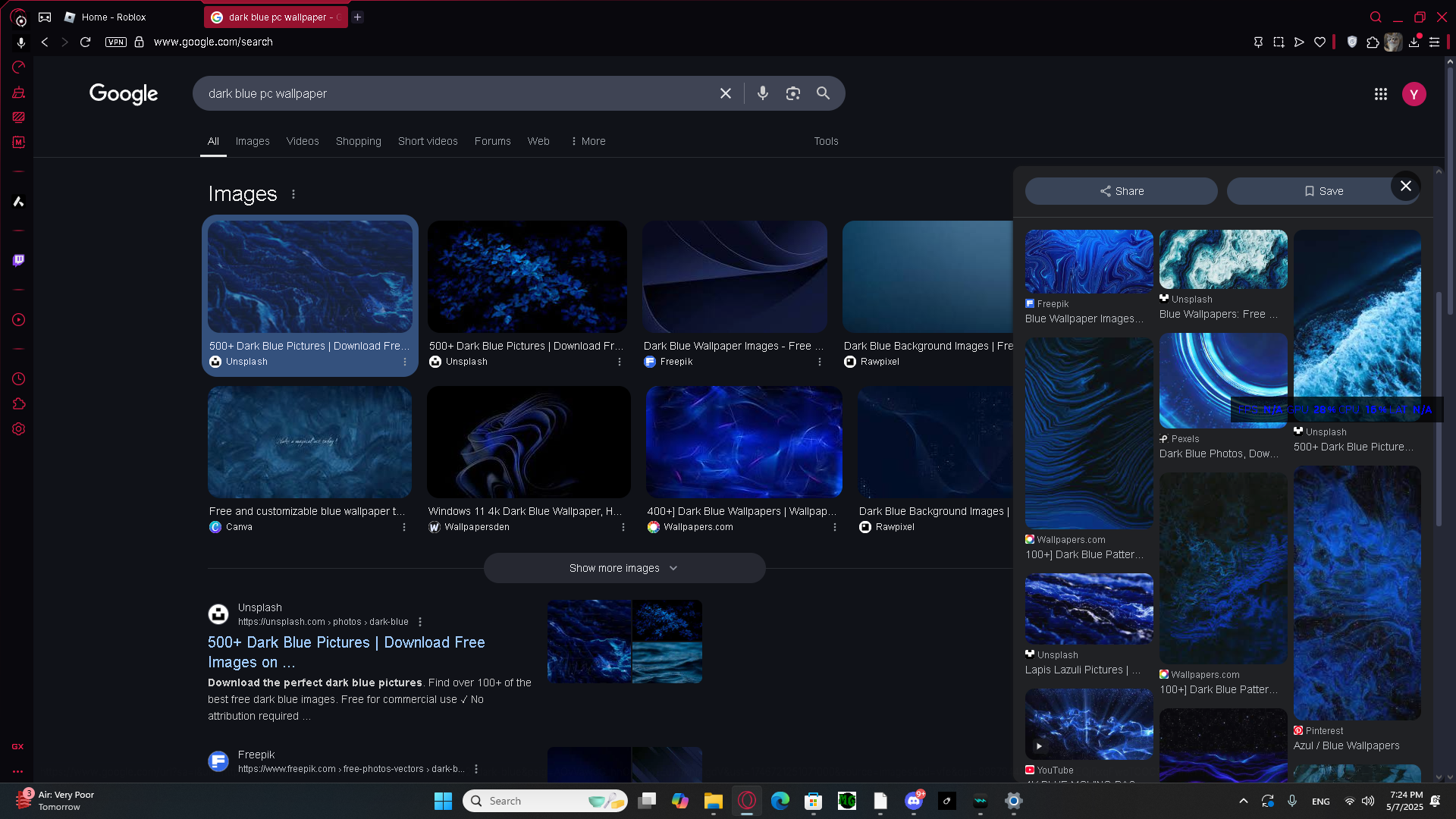
Task: Open search by image camera icon
Action: point(792,93)
